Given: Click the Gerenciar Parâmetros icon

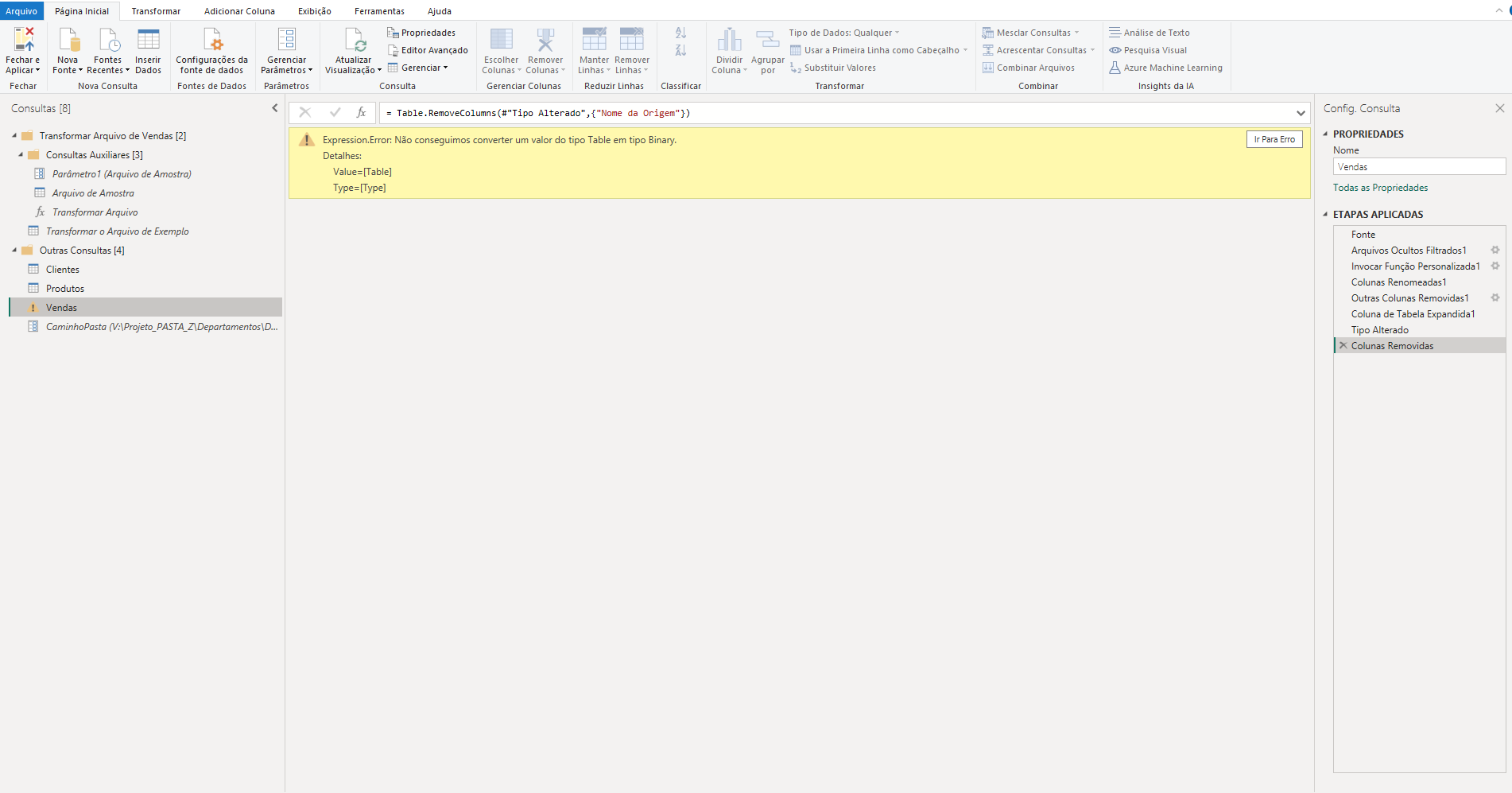Looking at the screenshot, I should (287, 39).
